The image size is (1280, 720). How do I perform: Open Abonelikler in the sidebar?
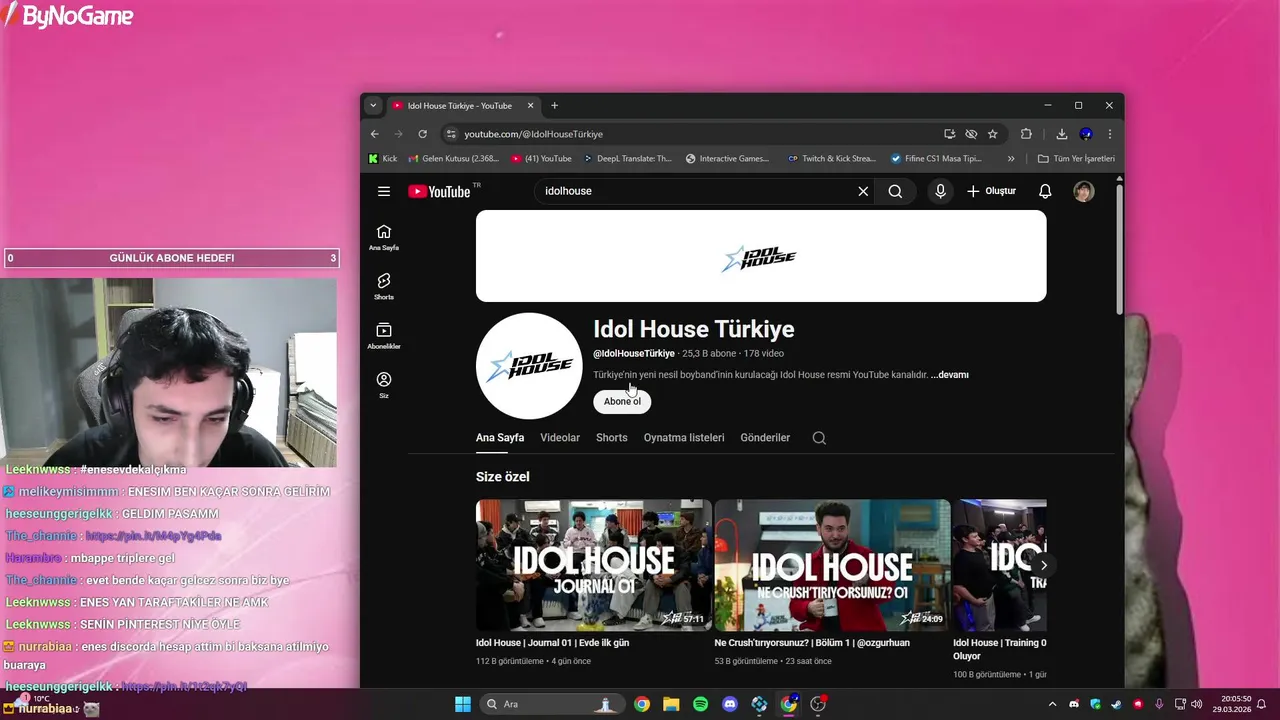[384, 336]
